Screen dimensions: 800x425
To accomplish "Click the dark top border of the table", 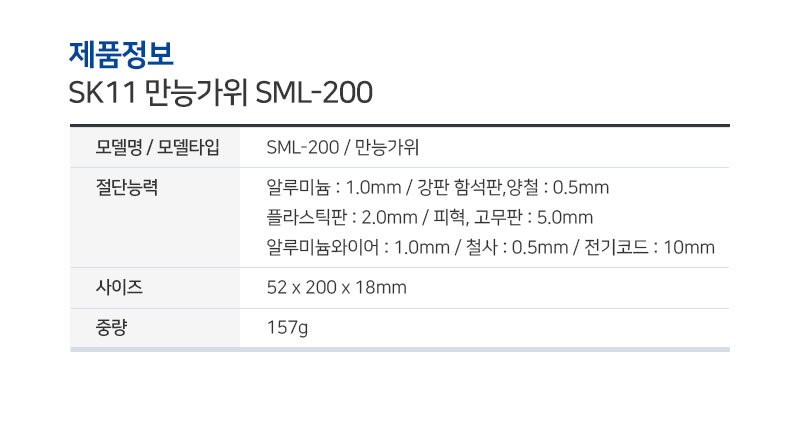I will point(400,126).
